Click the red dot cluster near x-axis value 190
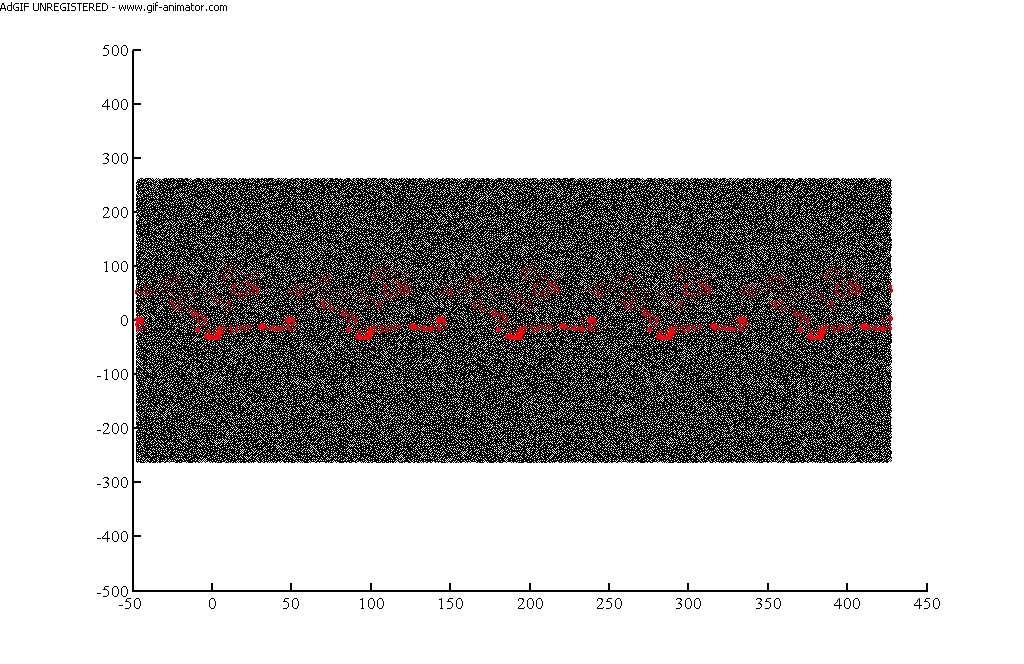The height and width of the screenshot is (664, 1024). 515,333
